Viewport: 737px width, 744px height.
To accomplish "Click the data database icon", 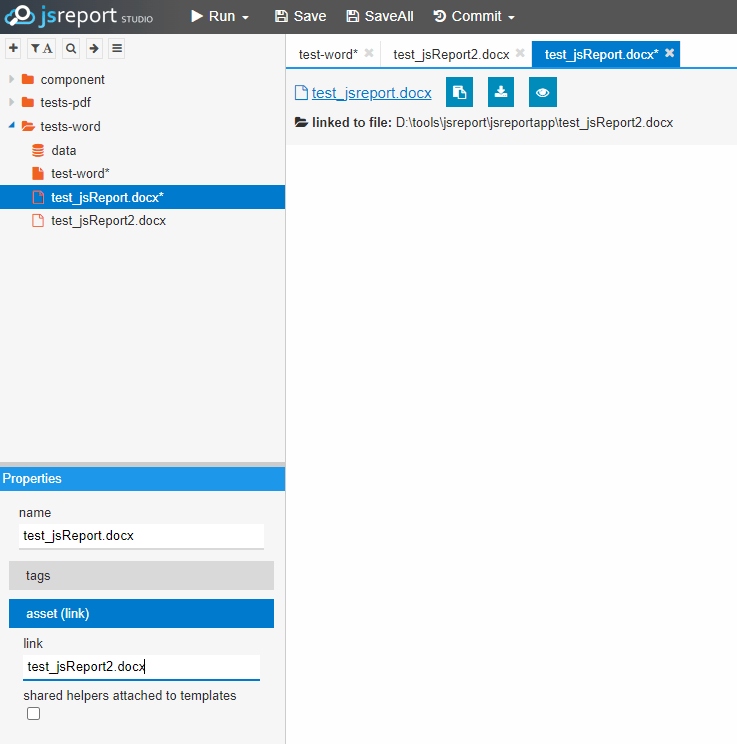I will [x=38, y=150].
